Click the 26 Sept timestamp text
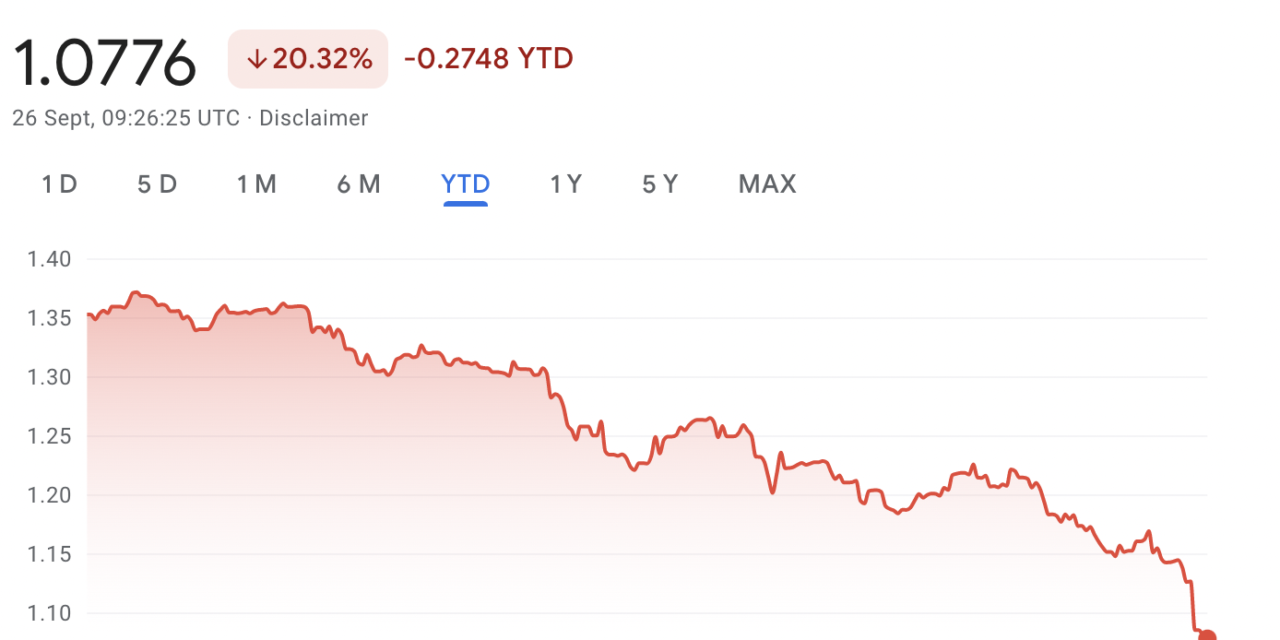 (125, 117)
